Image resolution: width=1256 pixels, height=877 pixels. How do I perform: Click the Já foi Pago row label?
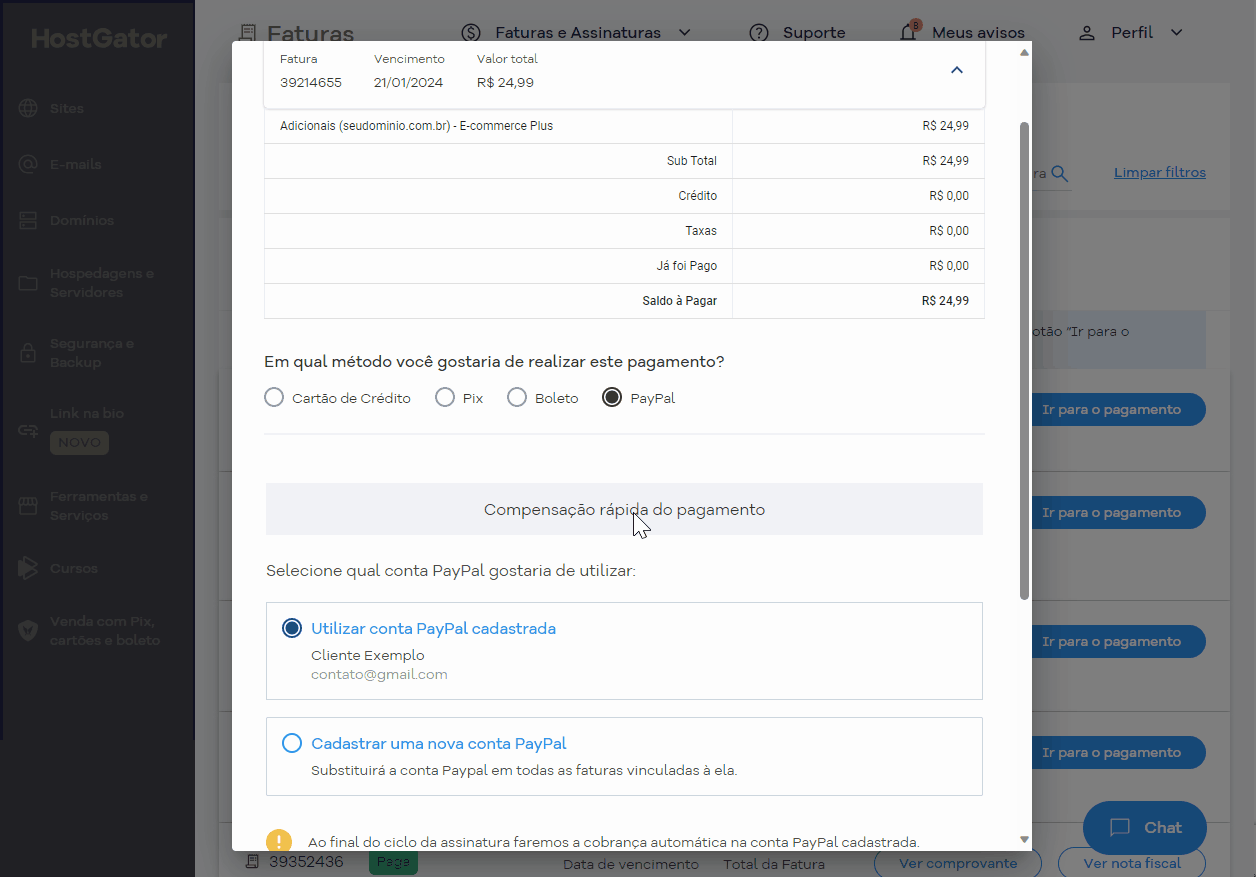click(687, 266)
